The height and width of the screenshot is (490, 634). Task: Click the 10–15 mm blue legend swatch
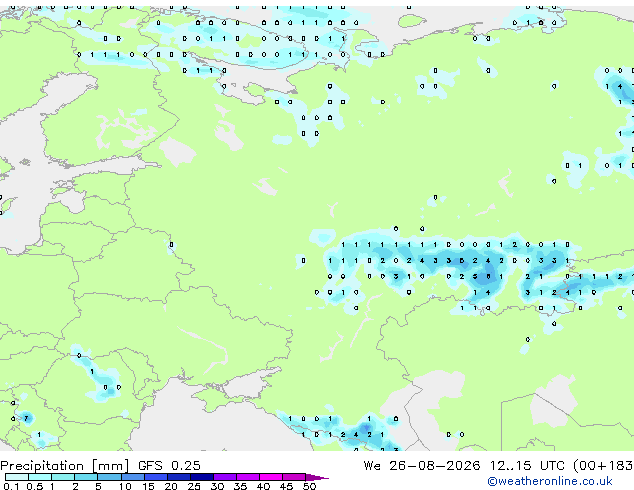133,477
